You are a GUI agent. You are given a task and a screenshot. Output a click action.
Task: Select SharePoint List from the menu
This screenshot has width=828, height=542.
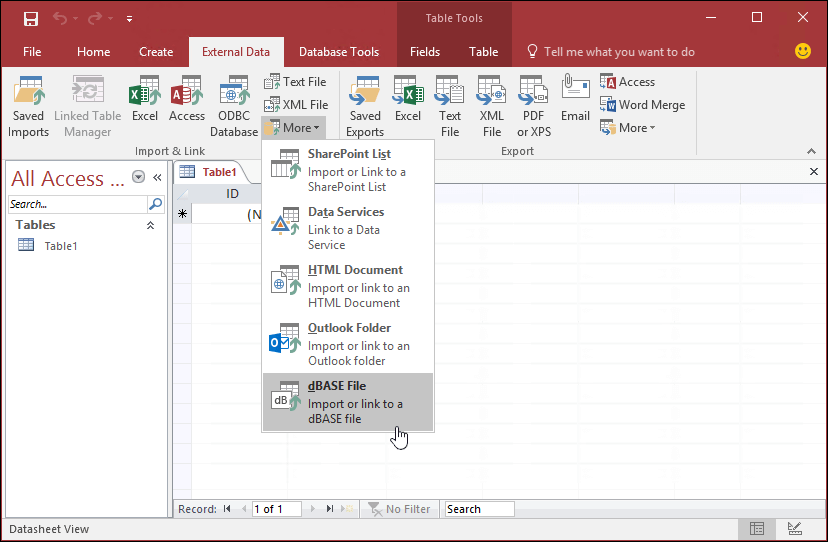(347, 170)
